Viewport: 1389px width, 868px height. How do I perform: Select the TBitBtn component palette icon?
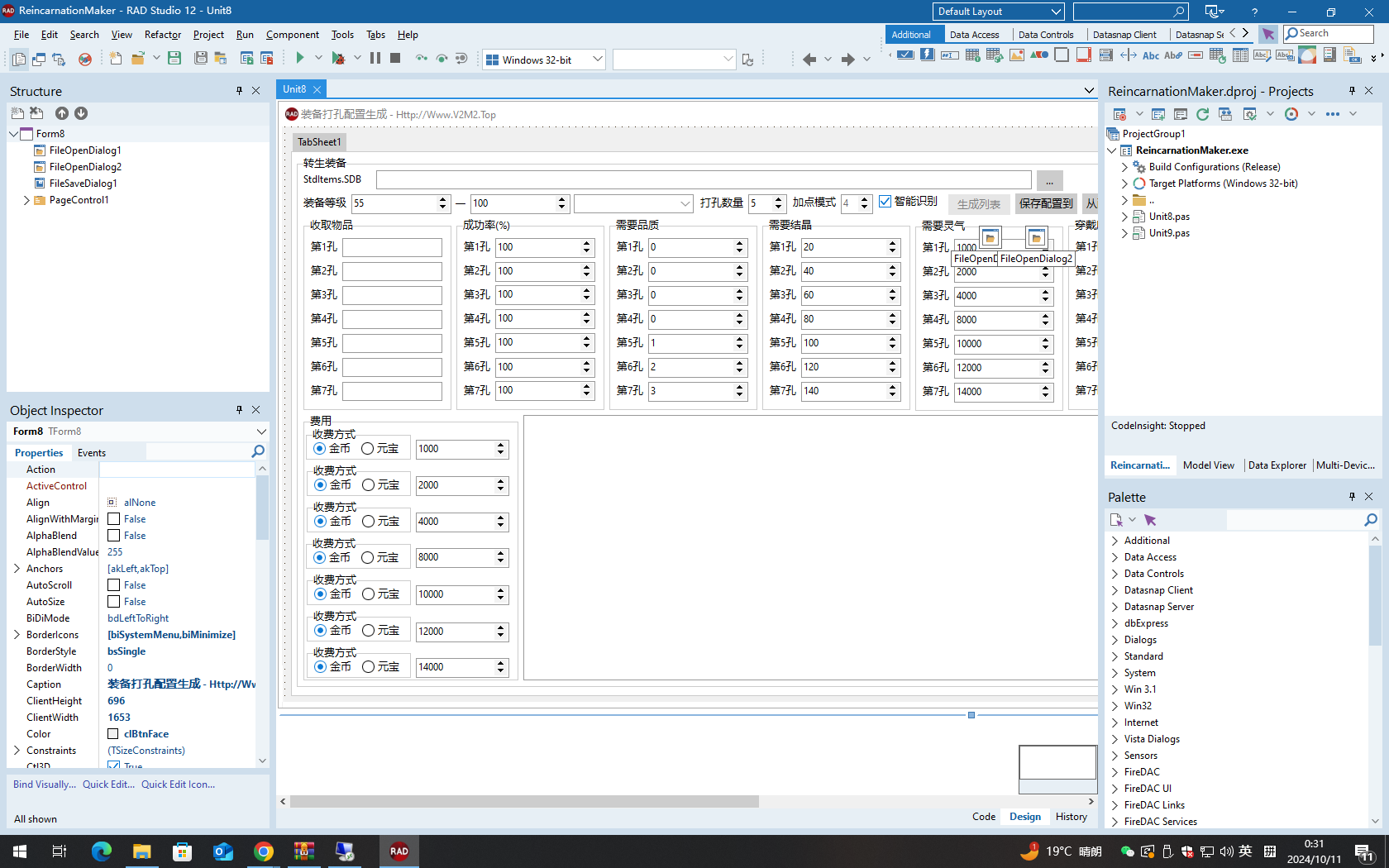coord(905,55)
